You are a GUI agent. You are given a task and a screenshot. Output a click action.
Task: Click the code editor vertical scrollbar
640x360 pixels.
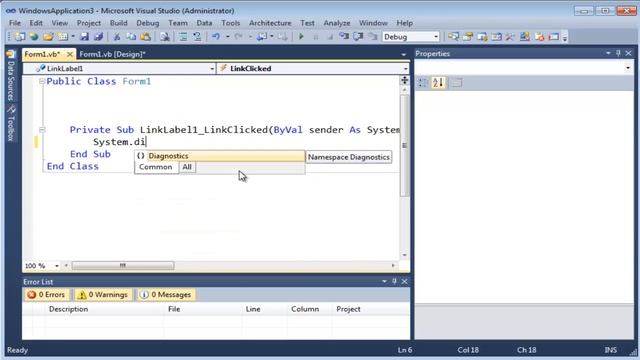click(x=404, y=145)
